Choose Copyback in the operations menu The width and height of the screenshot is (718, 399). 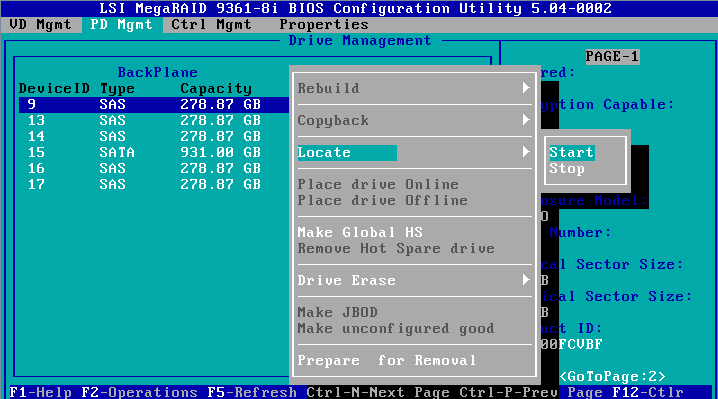point(333,120)
